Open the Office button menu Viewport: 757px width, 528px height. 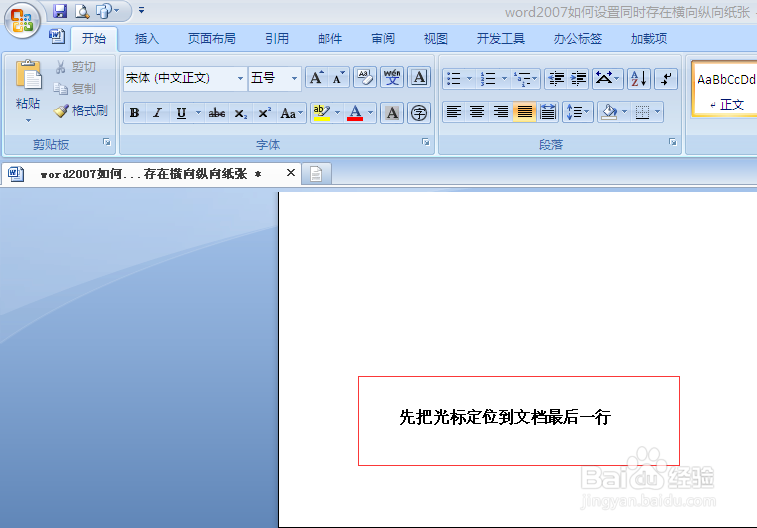click(x=22, y=20)
